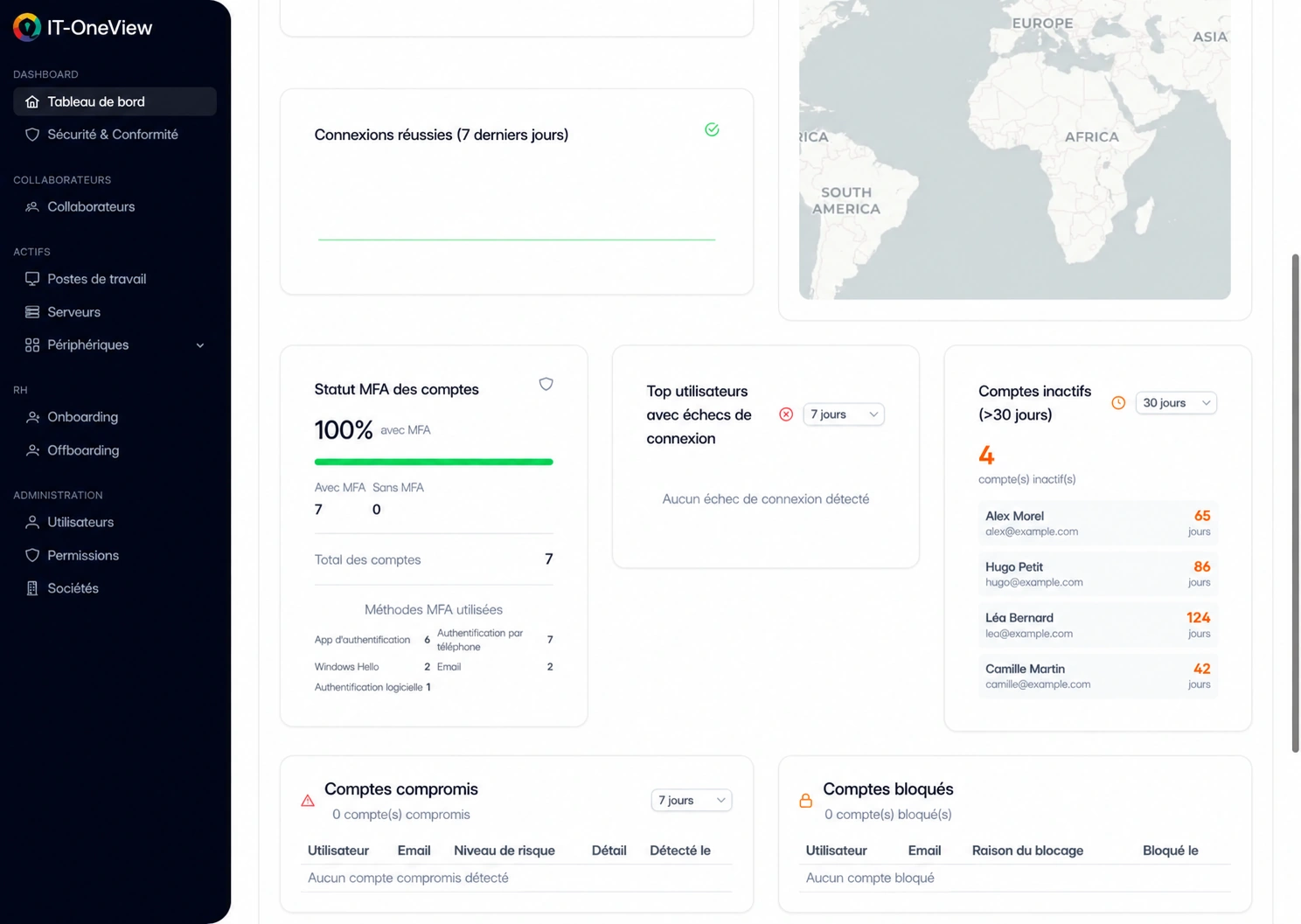Click the grid icon next to Périphériques
Image resolution: width=1301 pixels, height=924 pixels.
click(32, 345)
